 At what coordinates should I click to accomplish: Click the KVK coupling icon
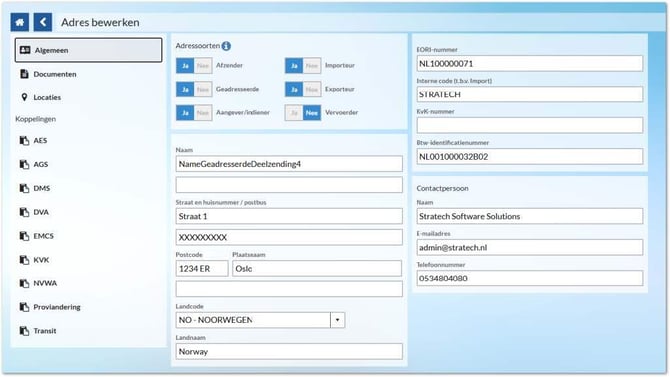pyautogui.click(x=24, y=260)
